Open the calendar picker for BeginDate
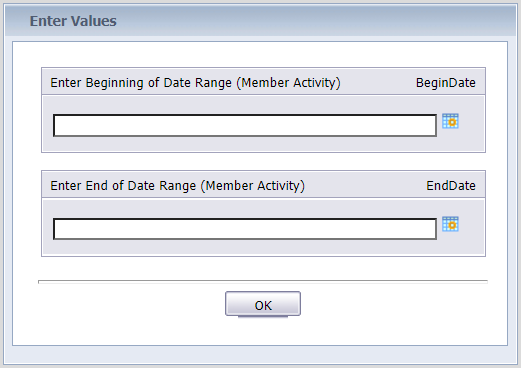The width and height of the screenshot is (521, 368). pyautogui.click(x=450, y=121)
